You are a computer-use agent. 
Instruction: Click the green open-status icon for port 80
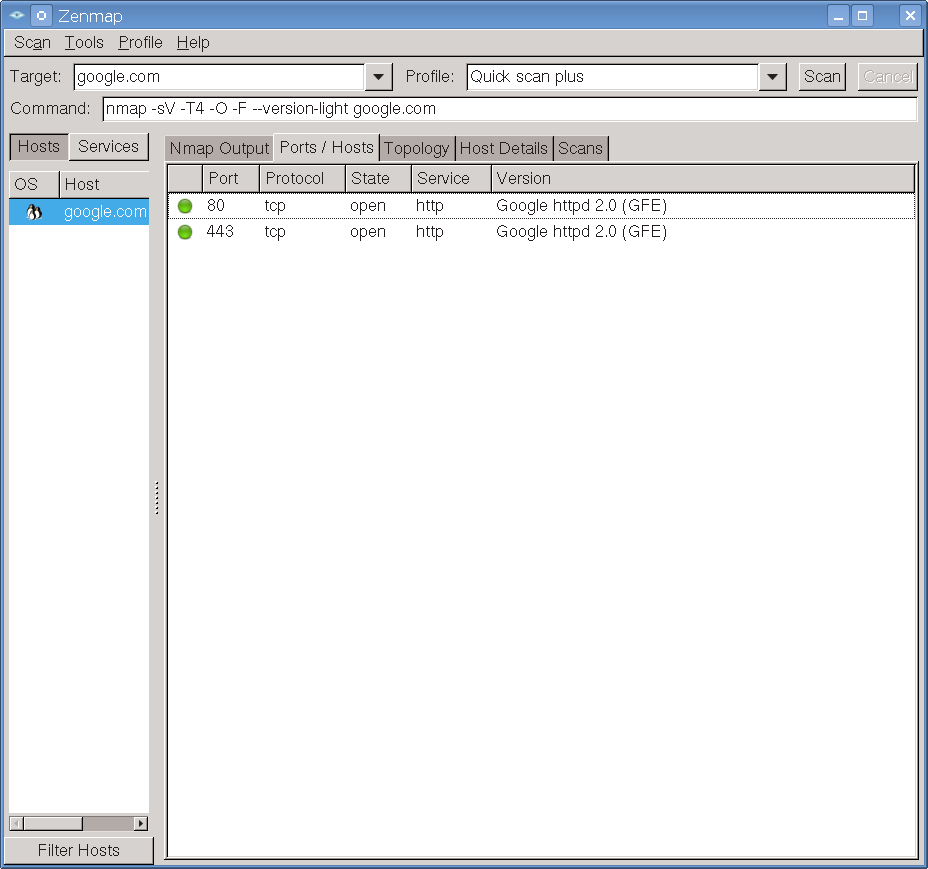[x=185, y=206]
